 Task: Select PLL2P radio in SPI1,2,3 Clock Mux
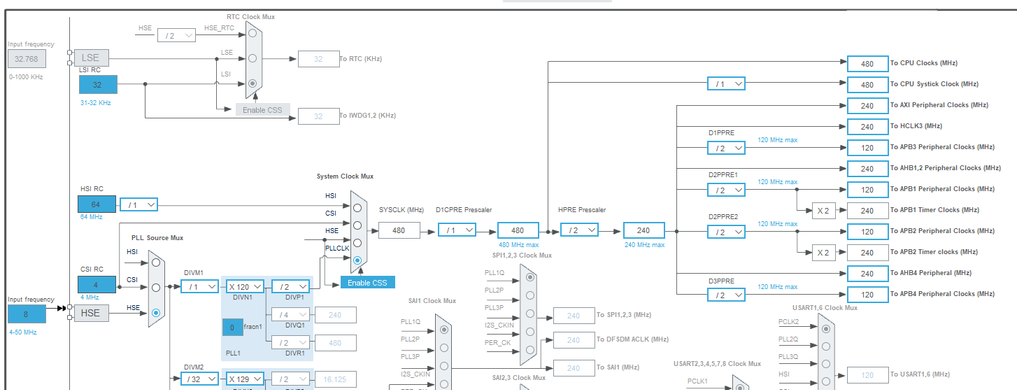[x=531, y=295]
